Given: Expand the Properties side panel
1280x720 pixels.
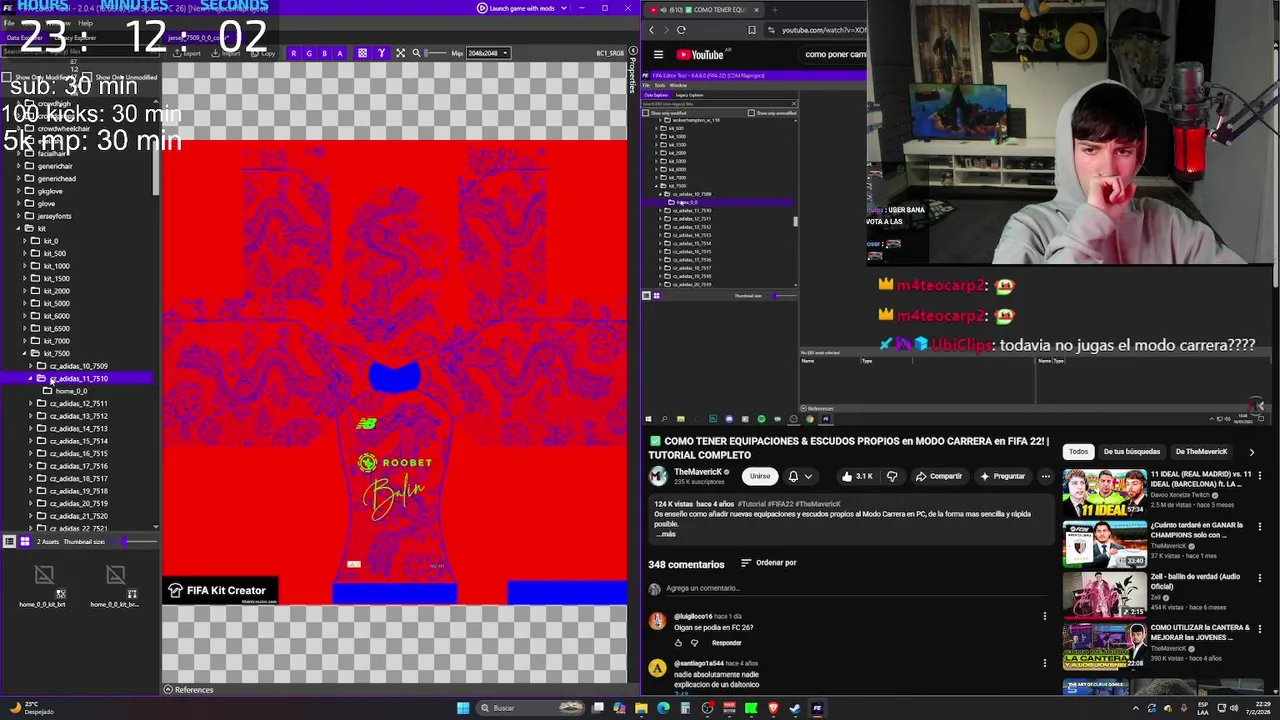Looking at the screenshot, I should [x=633, y=70].
